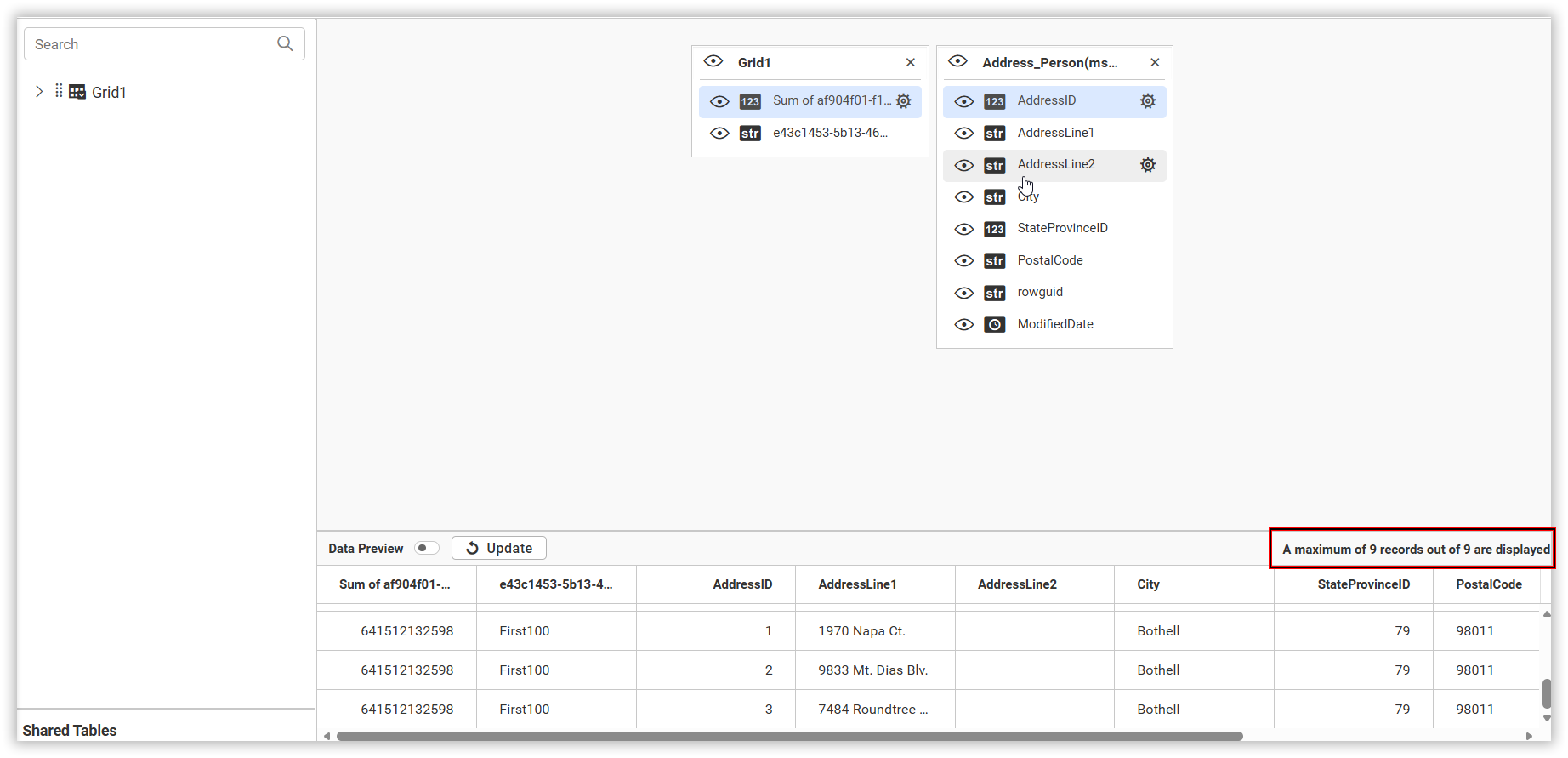The width and height of the screenshot is (1568, 758).
Task: Select Grid1 in the left tree
Action: [109, 92]
